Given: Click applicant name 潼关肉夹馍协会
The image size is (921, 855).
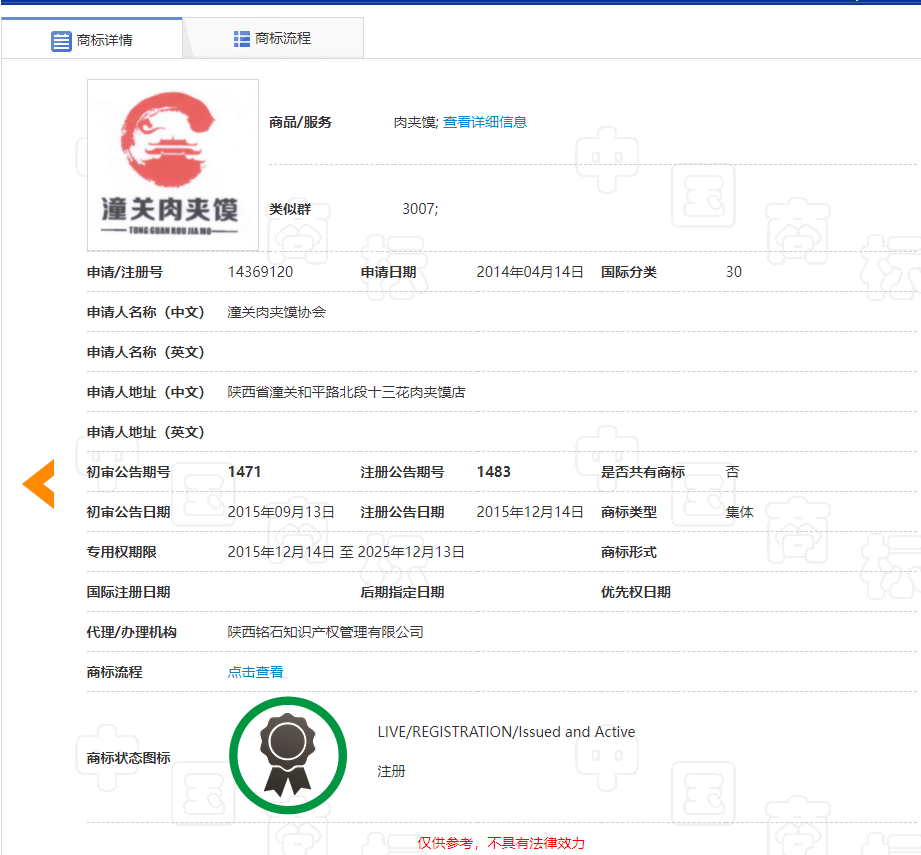Looking at the screenshot, I should 276,312.
